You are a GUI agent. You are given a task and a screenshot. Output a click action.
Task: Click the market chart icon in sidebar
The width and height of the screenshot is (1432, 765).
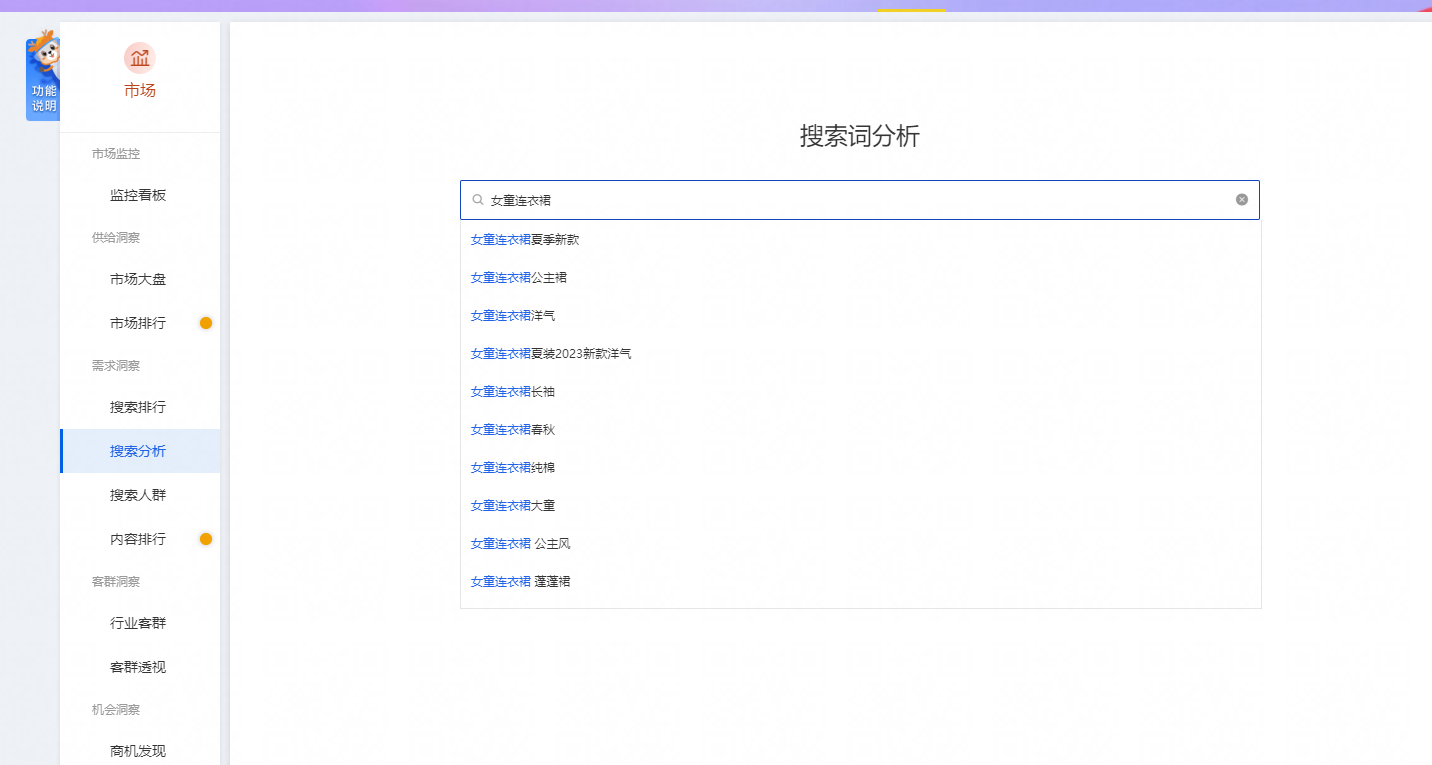click(139, 58)
